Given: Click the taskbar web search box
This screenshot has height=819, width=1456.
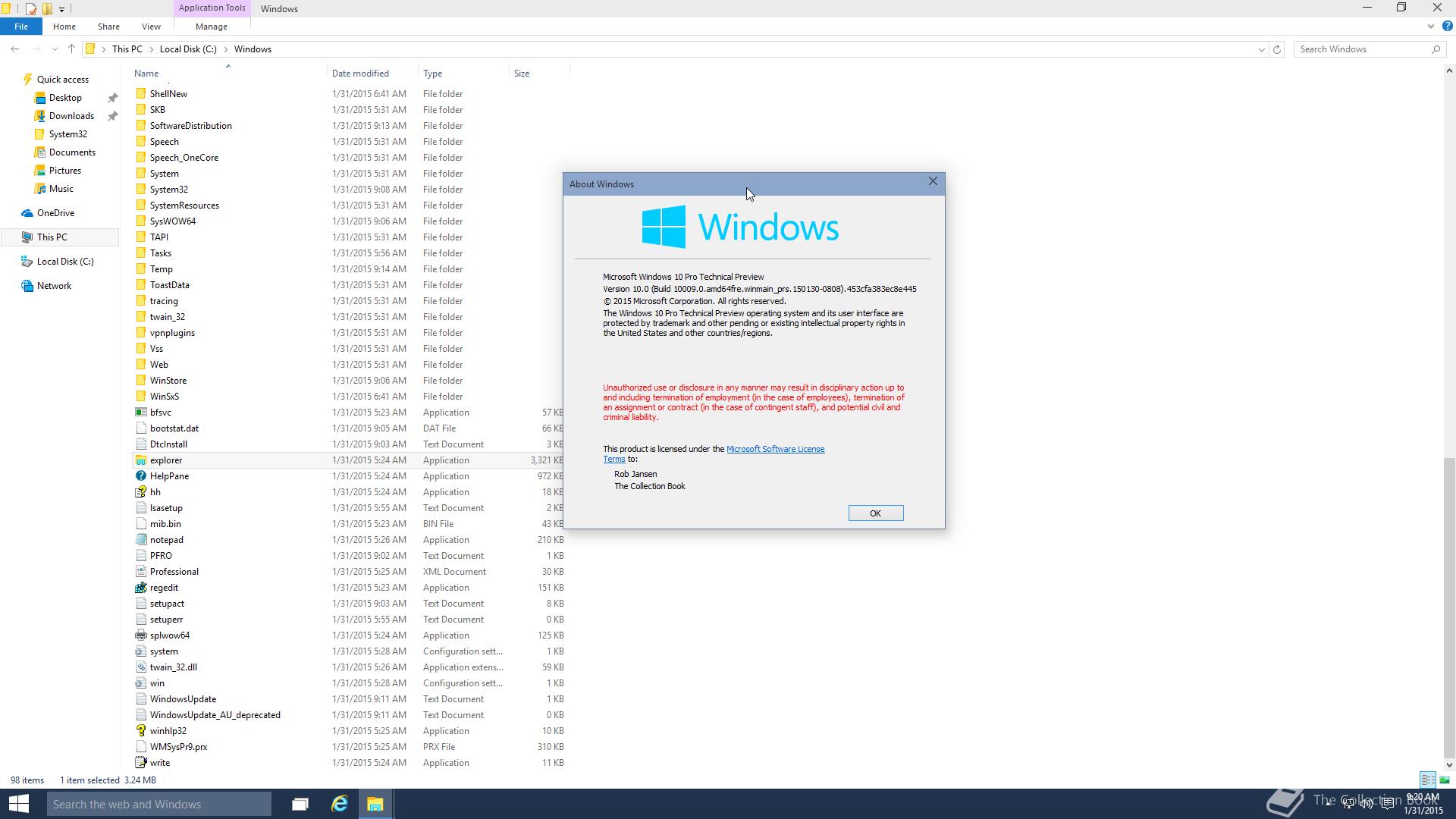Looking at the screenshot, I should point(159,804).
